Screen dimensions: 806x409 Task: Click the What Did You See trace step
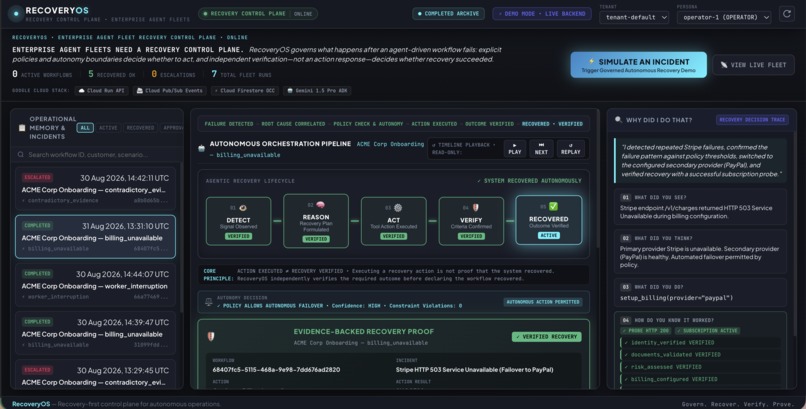click(700, 206)
